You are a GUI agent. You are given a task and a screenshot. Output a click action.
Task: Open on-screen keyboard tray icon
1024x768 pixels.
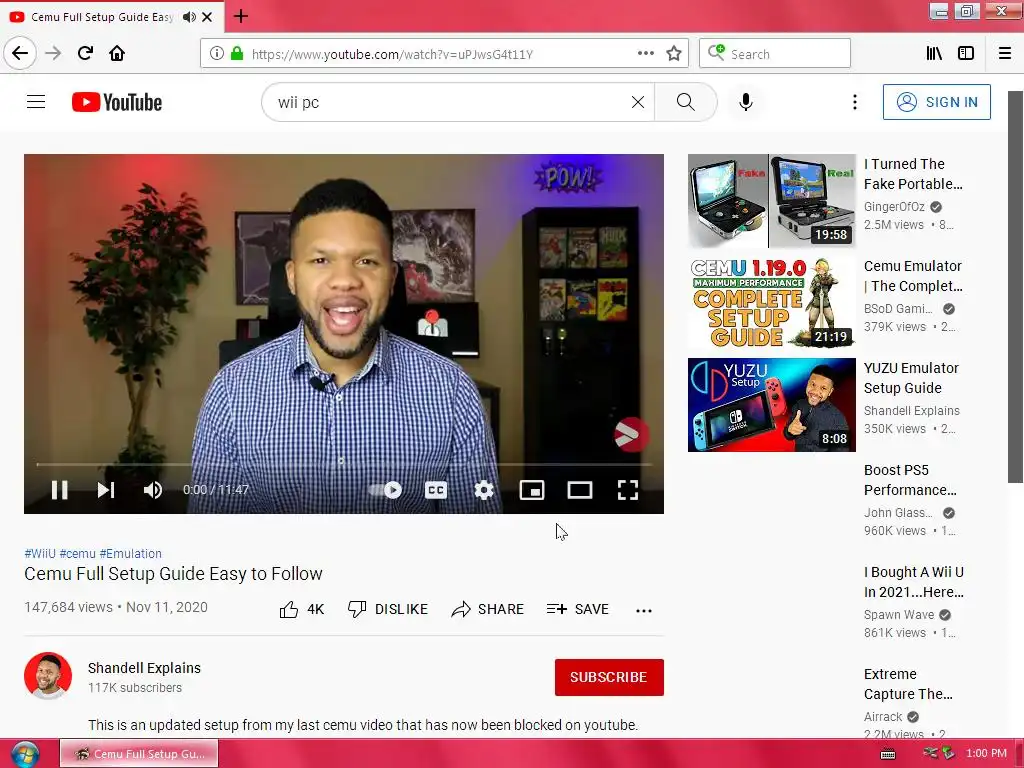(x=888, y=754)
